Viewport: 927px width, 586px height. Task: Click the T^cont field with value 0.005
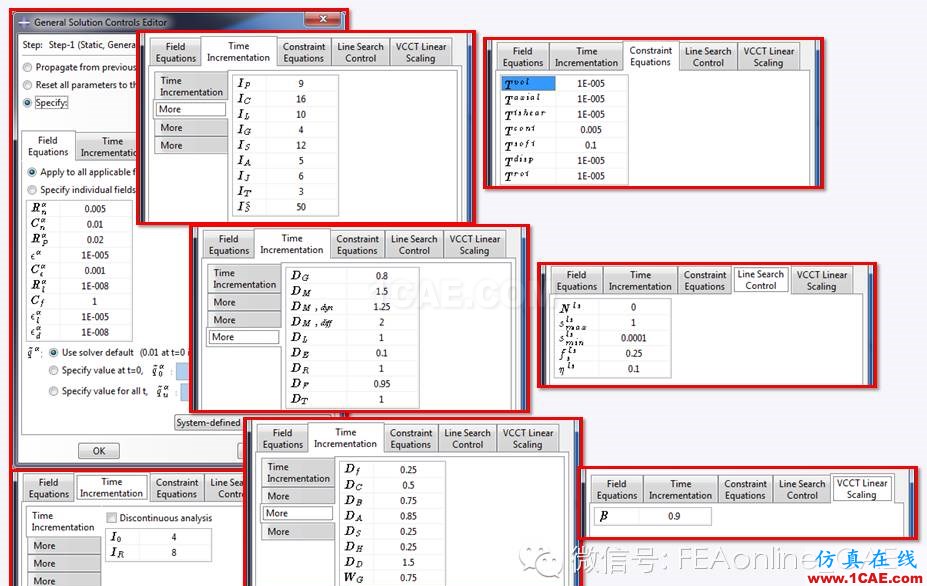[x=591, y=129]
